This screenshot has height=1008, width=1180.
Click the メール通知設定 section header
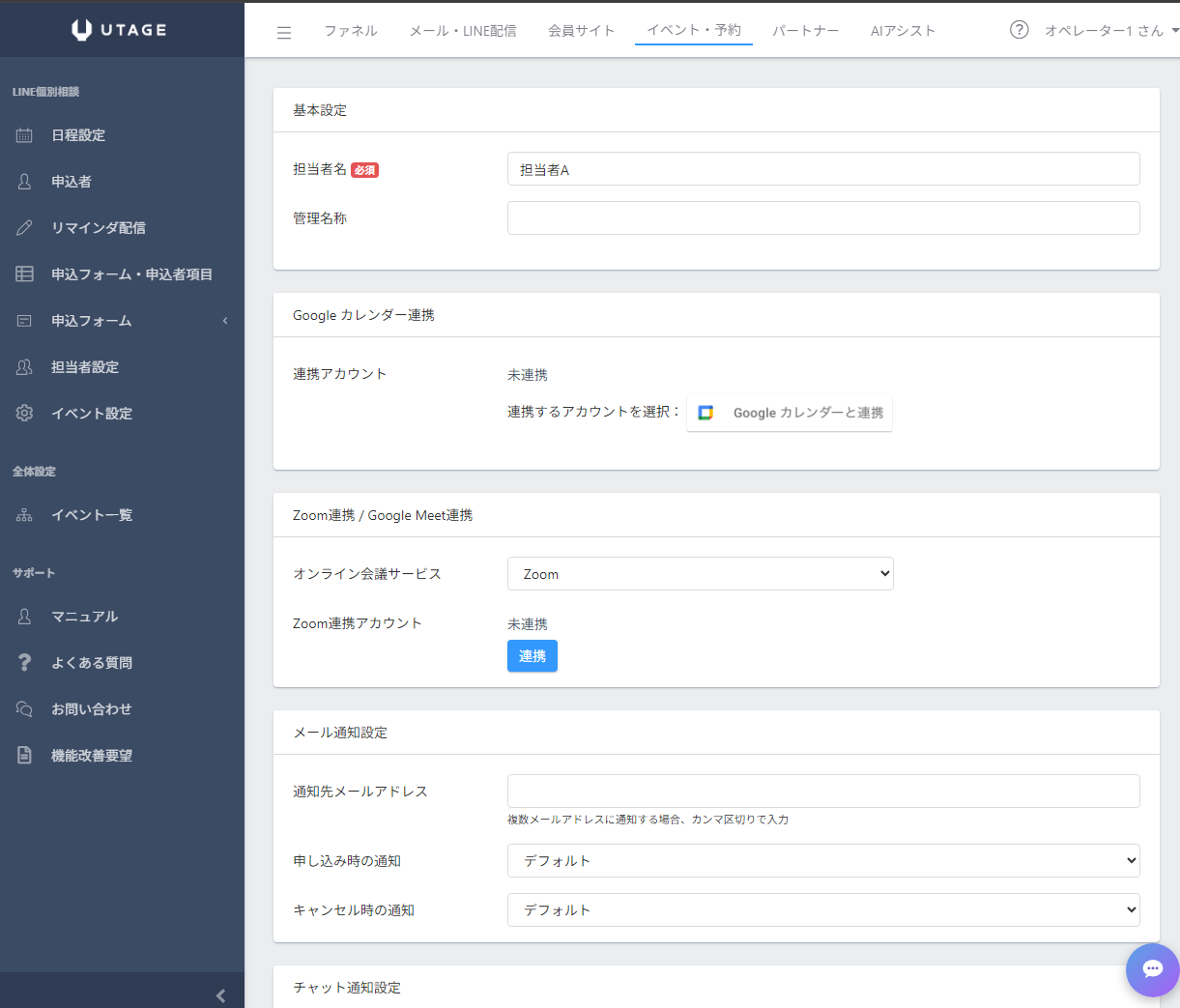coord(340,733)
